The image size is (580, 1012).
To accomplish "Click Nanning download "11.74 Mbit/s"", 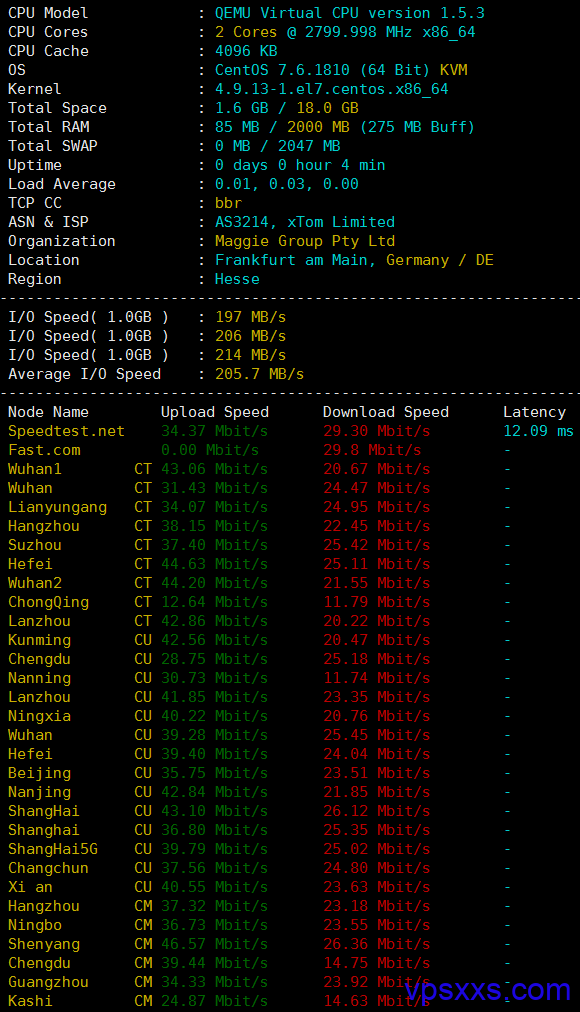I will (377, 678).
